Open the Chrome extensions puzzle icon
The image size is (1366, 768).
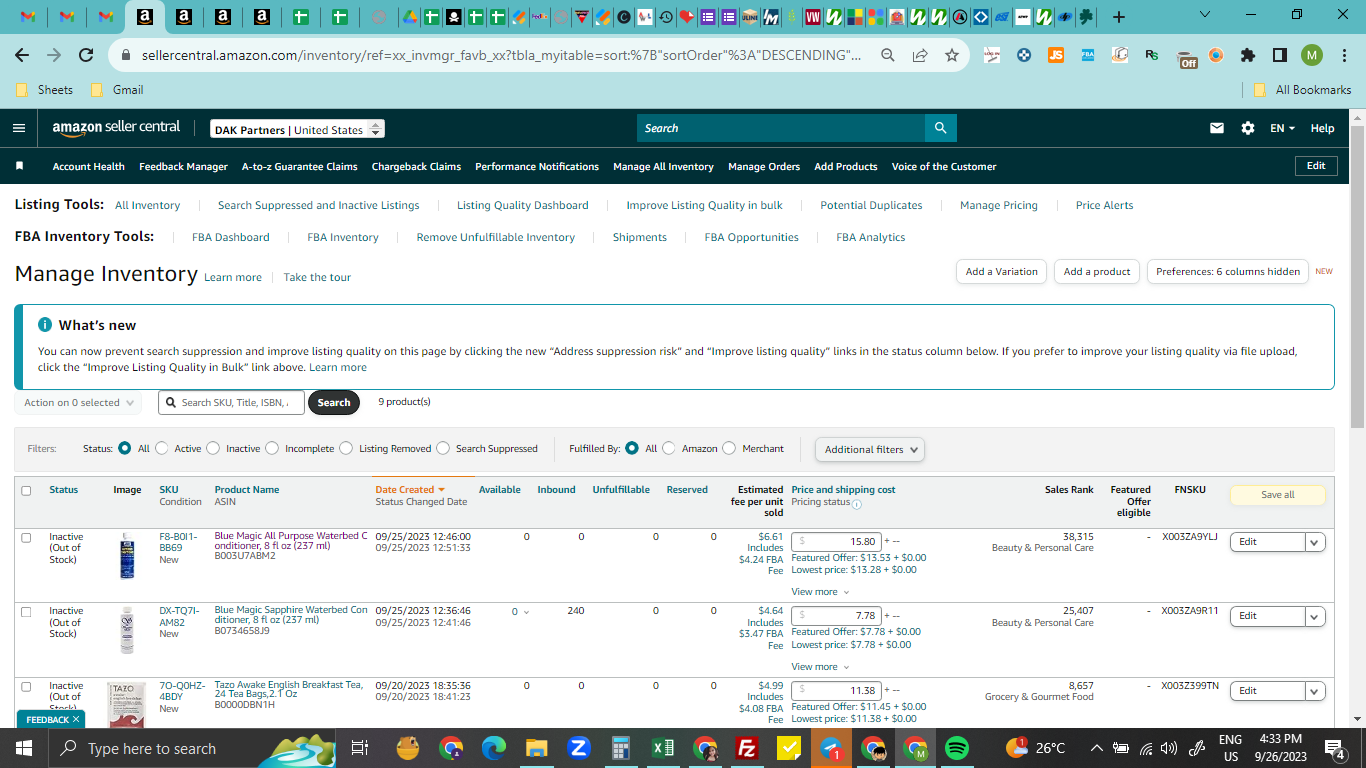click(x=1247, y=55)
